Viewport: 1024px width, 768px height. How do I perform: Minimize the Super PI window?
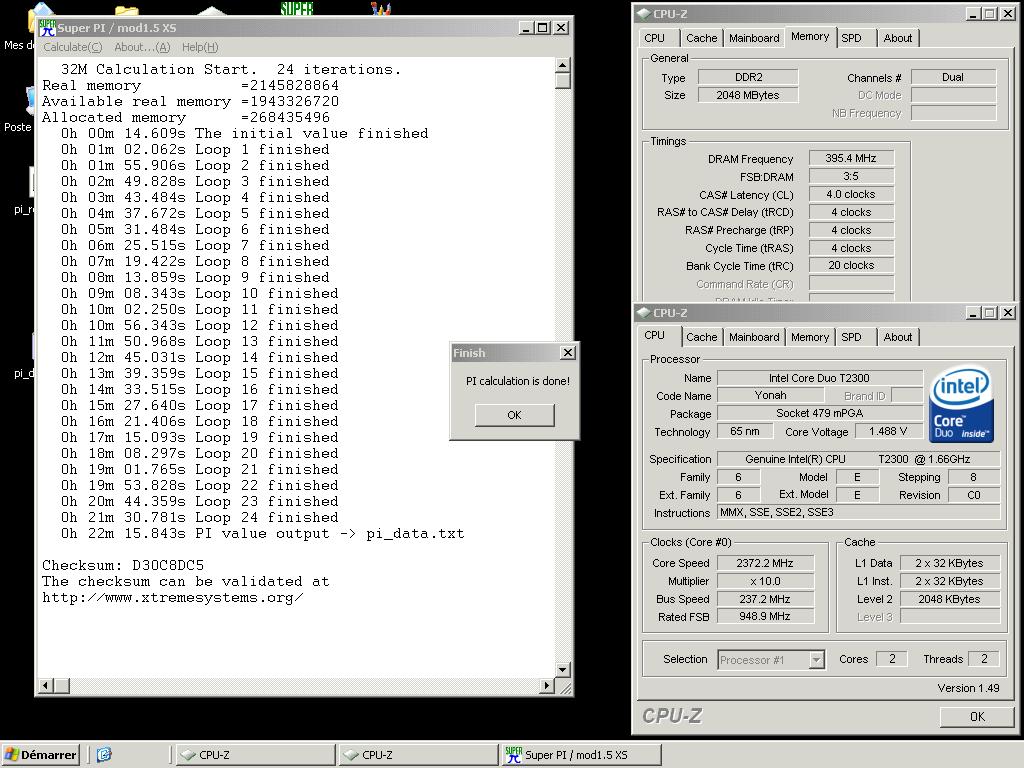click(x=526, y=27)
